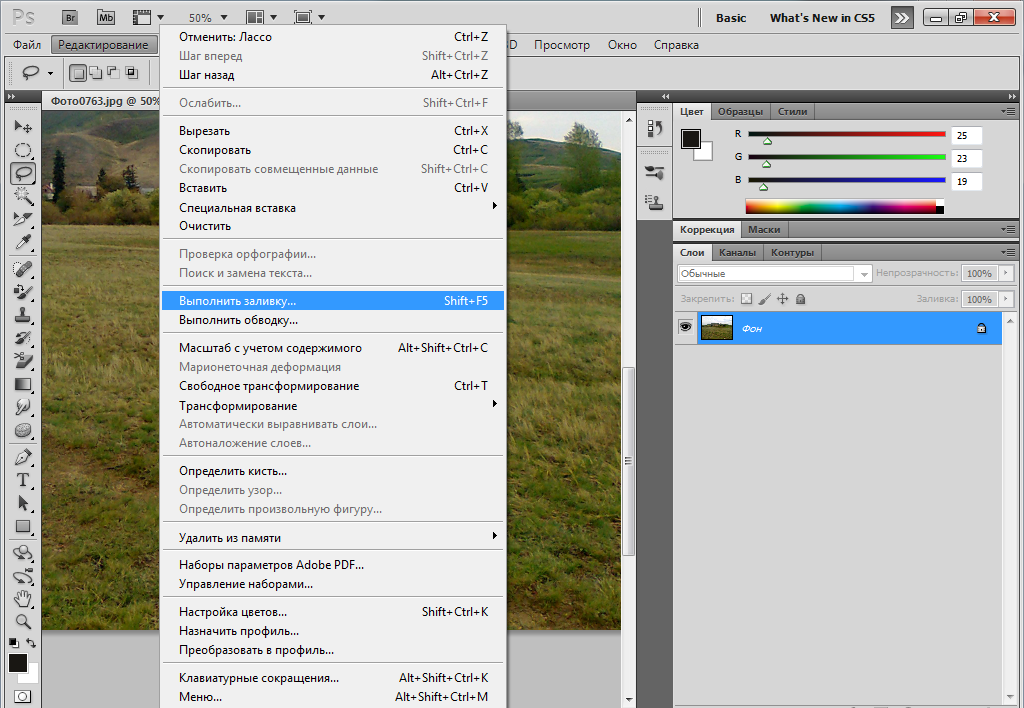Switch to the Каналы tab

coord(737,252)
